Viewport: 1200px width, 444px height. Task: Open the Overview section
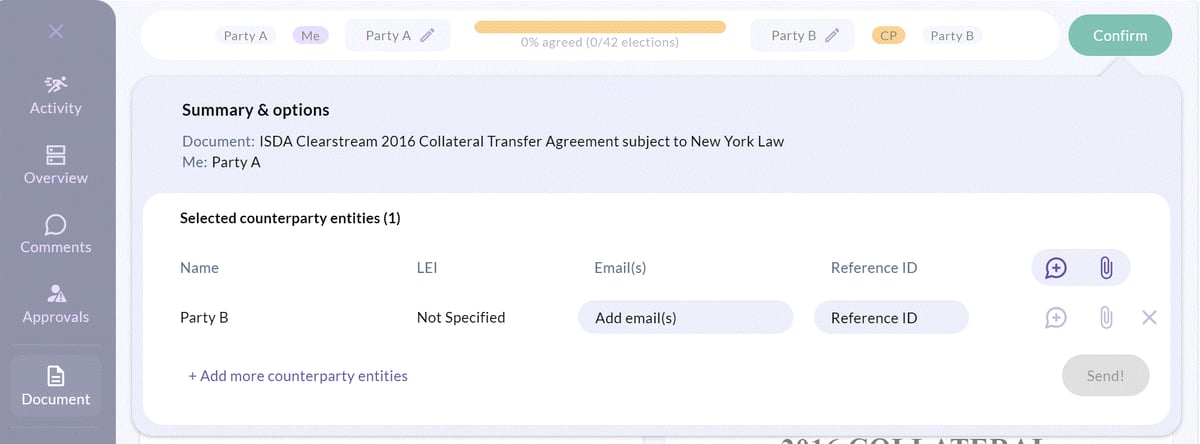pos(56,165)
